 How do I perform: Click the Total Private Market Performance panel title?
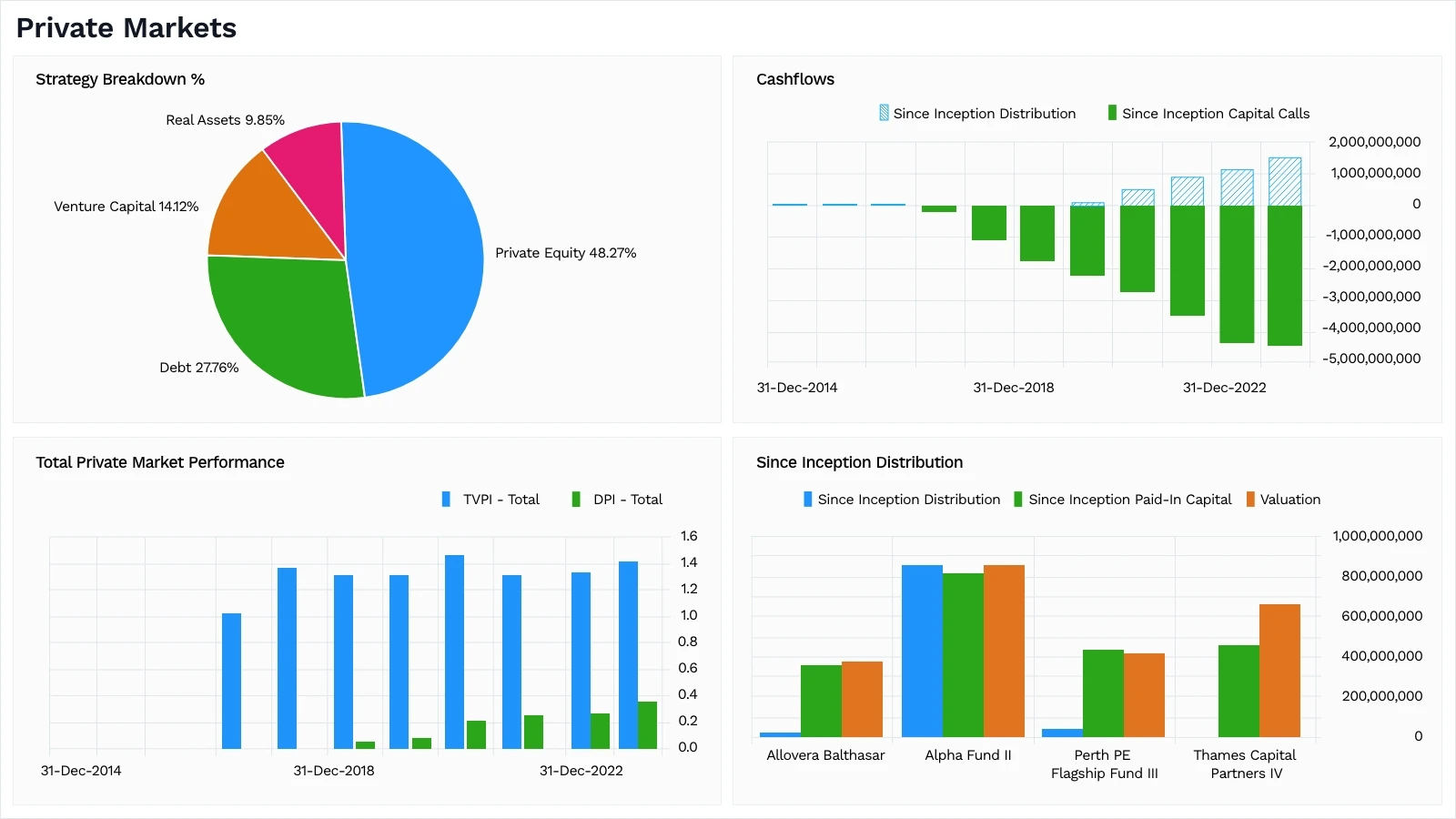[159, 462]
